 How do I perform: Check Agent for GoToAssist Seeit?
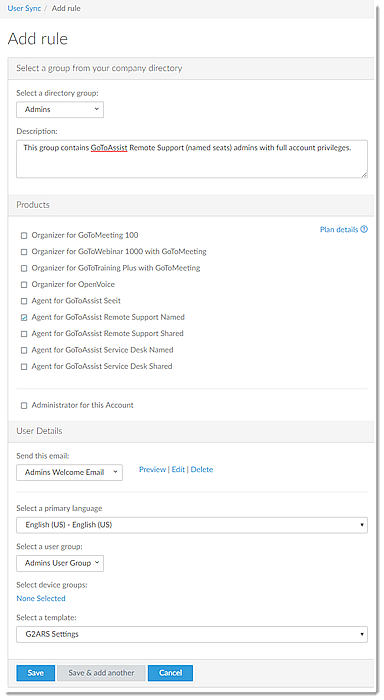point(24,301)
